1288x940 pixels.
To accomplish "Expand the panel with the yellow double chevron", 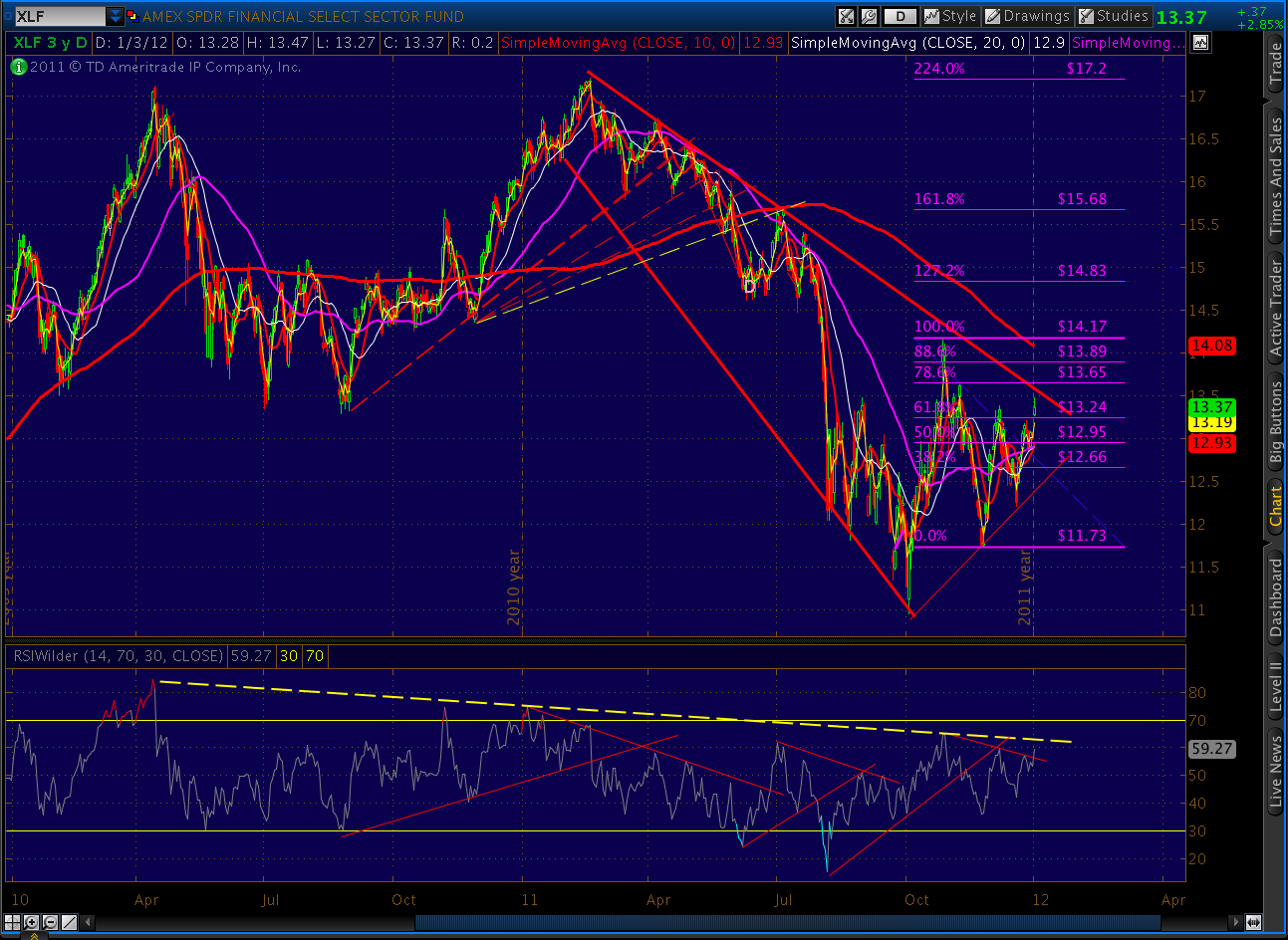I will (x=35, y=935).
